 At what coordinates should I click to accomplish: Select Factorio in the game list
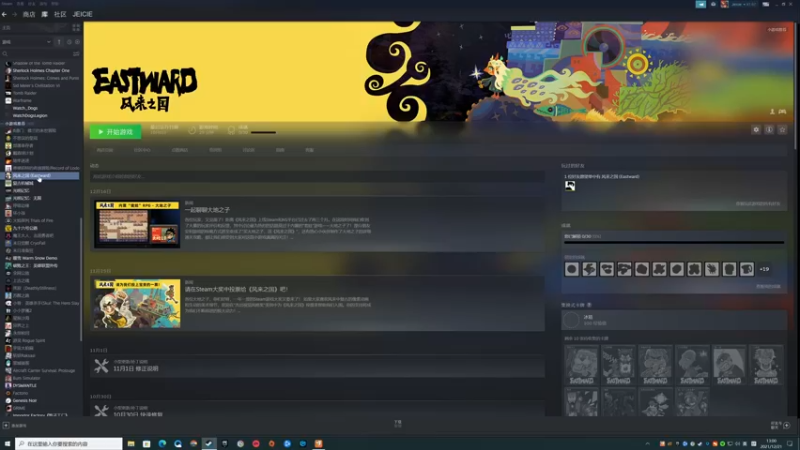[x=20, y=393]
